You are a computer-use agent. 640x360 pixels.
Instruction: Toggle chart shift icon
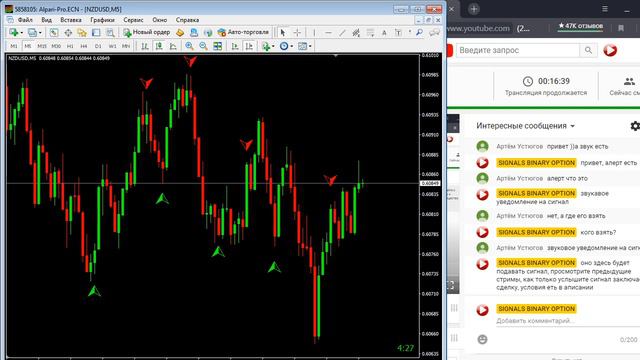(x=249, y=46)
